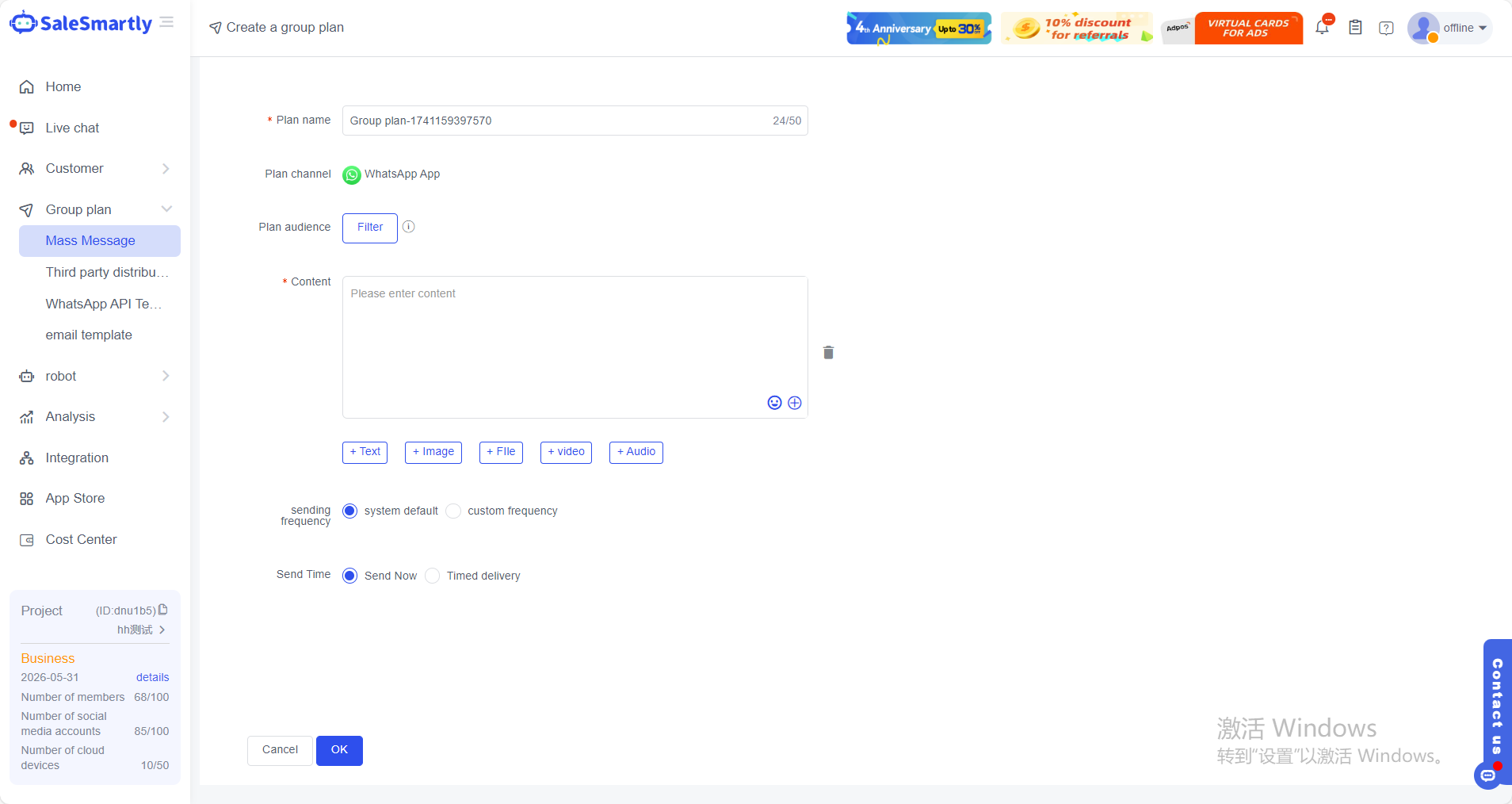Select custom frequency radio option
1512x804 pixels.
tap(453, 511)
